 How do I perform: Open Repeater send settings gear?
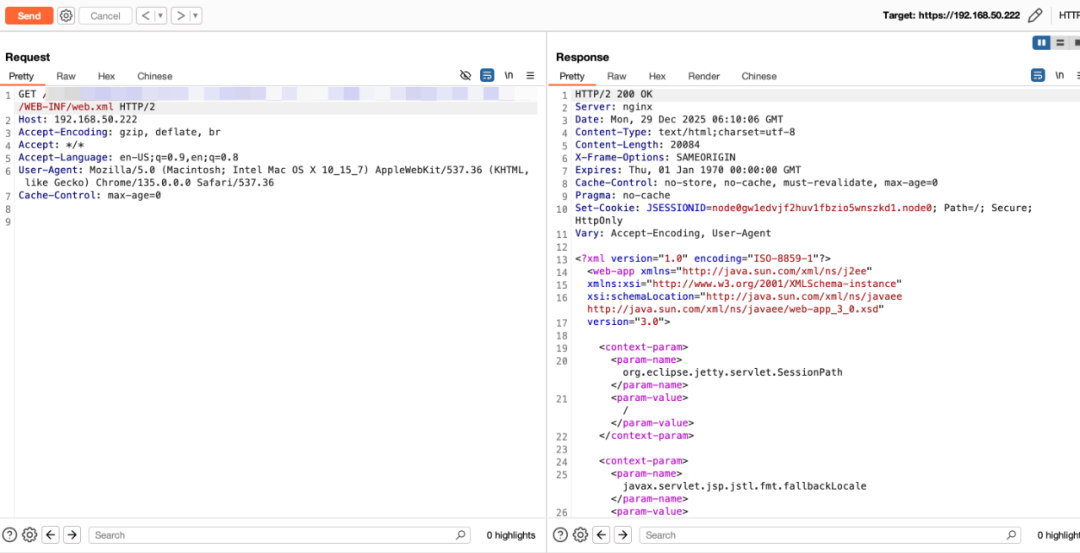[66, 16]
